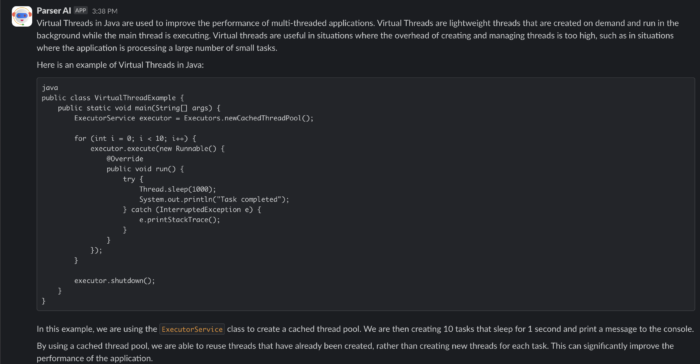Open the Parser AI robot avatar
The height and width of the screenshot is (364, 700).
click(22, 17)
